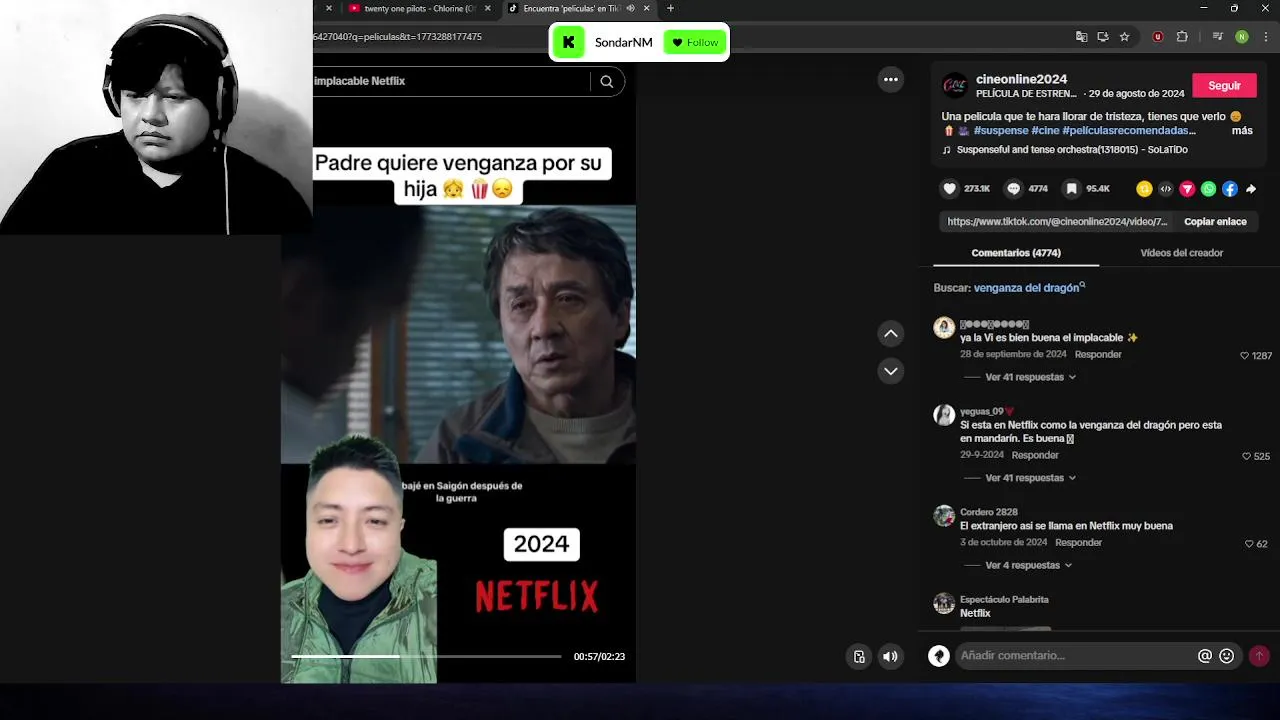Search 'venganza del dragón' suggested link
The height and width of the screenshot is (720, 1280).
click(1027, 288)
